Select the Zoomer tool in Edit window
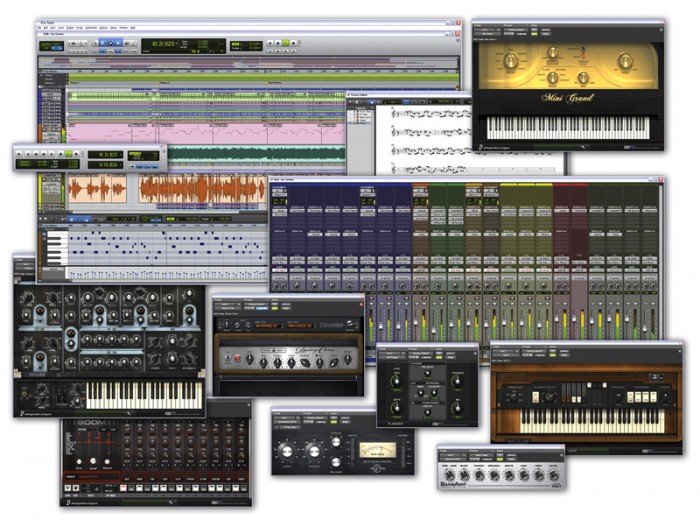700x525 pixels. [x=95, y=43]
